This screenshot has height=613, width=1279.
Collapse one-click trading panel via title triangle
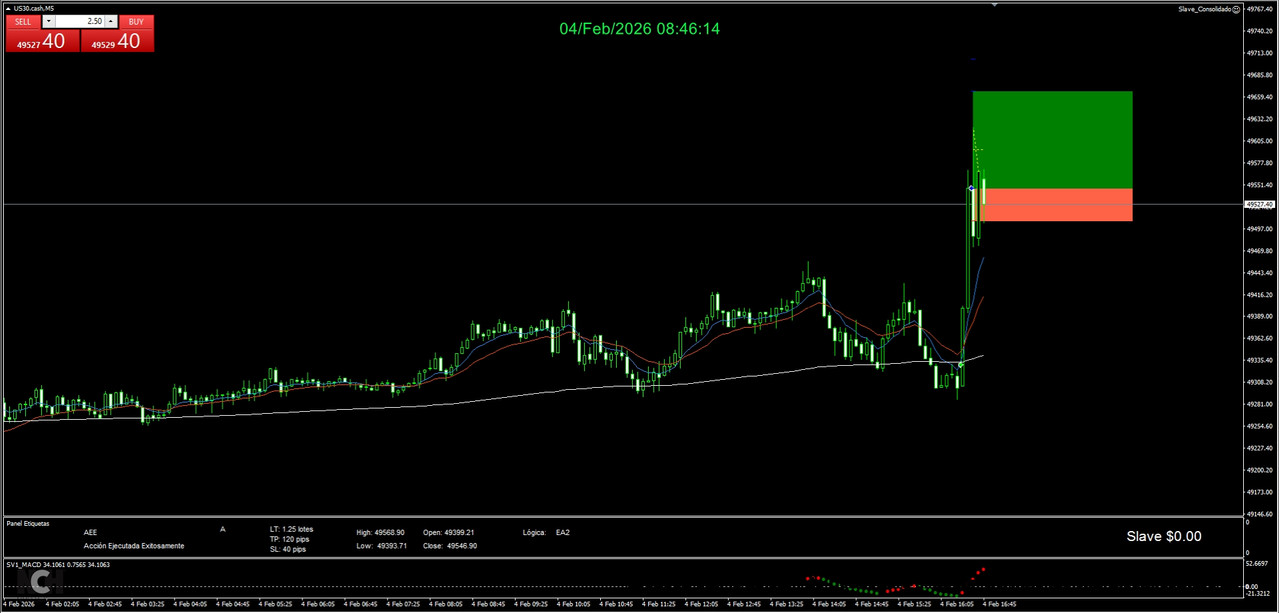[x=8, y=8]
